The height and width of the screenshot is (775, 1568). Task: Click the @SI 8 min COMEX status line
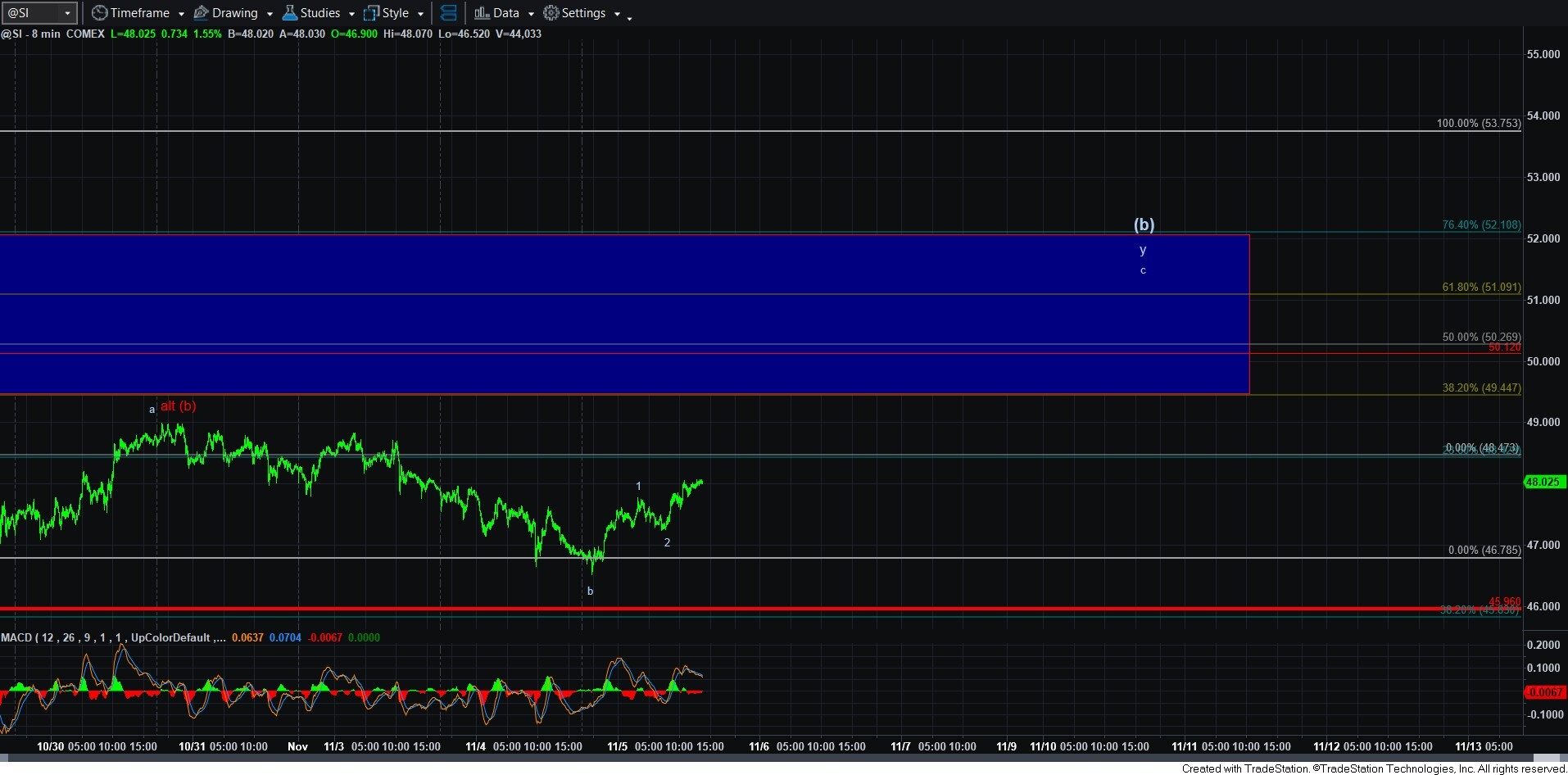[x=52, y=34]
